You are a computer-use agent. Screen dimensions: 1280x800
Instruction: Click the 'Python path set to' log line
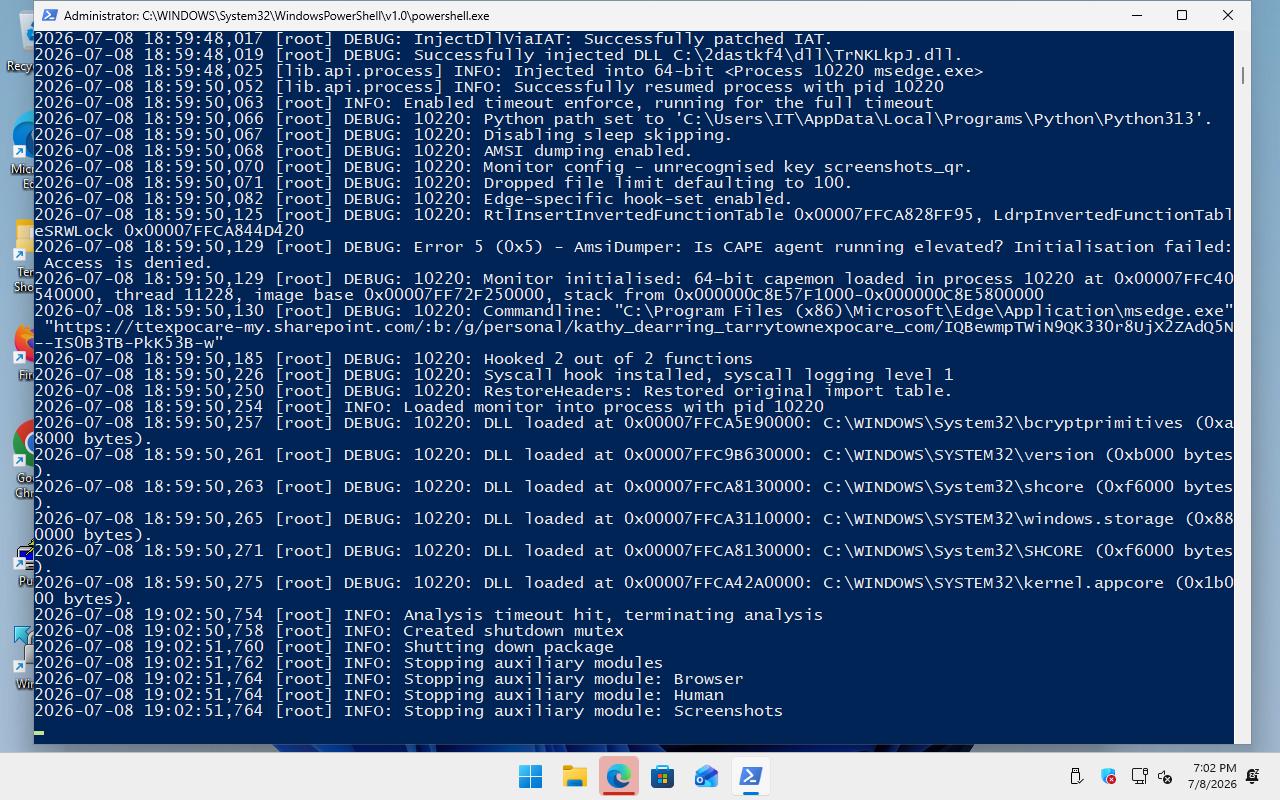click(623, 119)
